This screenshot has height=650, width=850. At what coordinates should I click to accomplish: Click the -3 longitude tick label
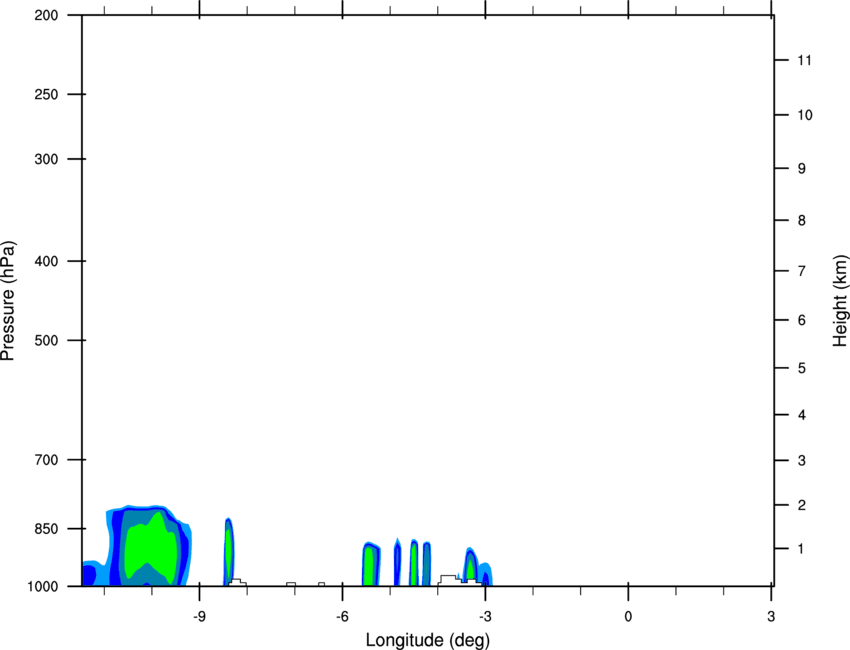point(485,617)
